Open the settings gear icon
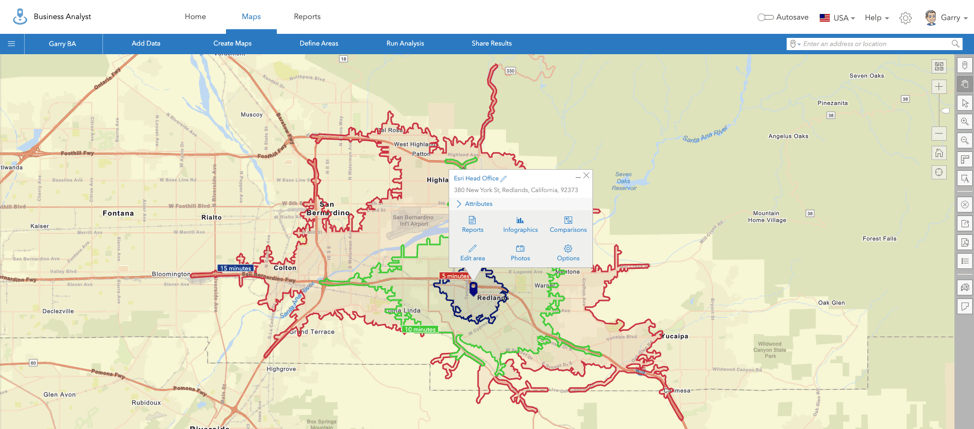Image resolution: width=974 pixels, height=429 pixels. 905,18
